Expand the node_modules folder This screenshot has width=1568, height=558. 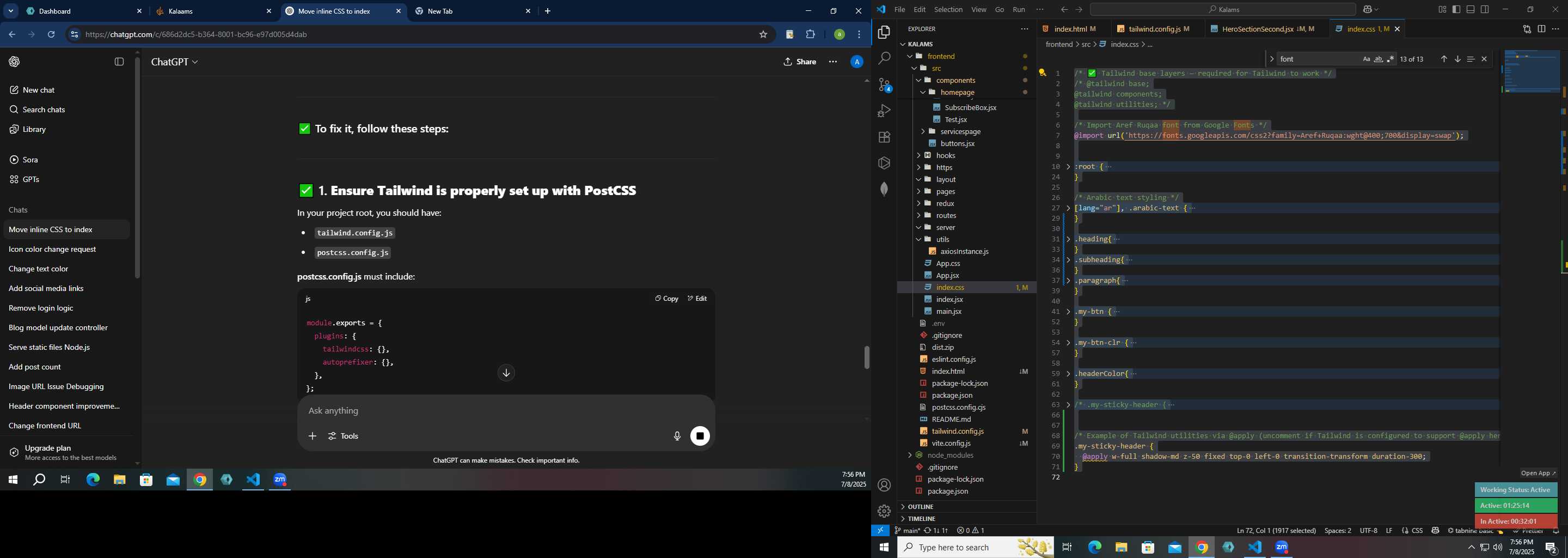pyautogui.click(x=909, y=456)
